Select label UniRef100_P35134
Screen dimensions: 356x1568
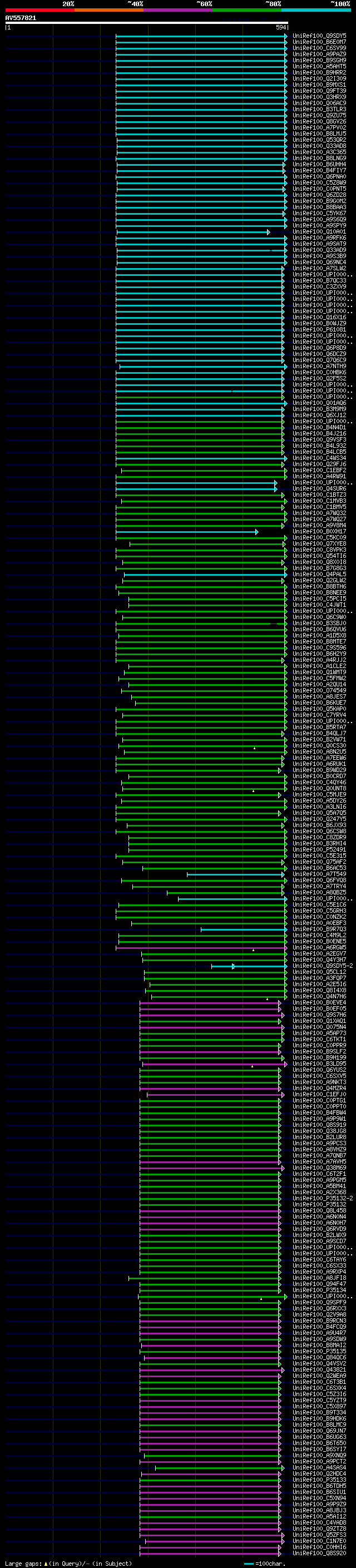(x=319, y=1290)
